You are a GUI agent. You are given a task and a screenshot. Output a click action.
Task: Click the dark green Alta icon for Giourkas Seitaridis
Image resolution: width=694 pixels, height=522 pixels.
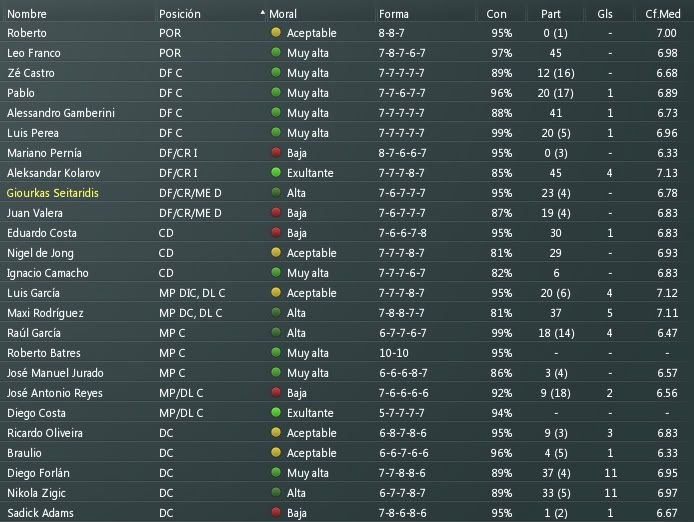click(276, 192)
